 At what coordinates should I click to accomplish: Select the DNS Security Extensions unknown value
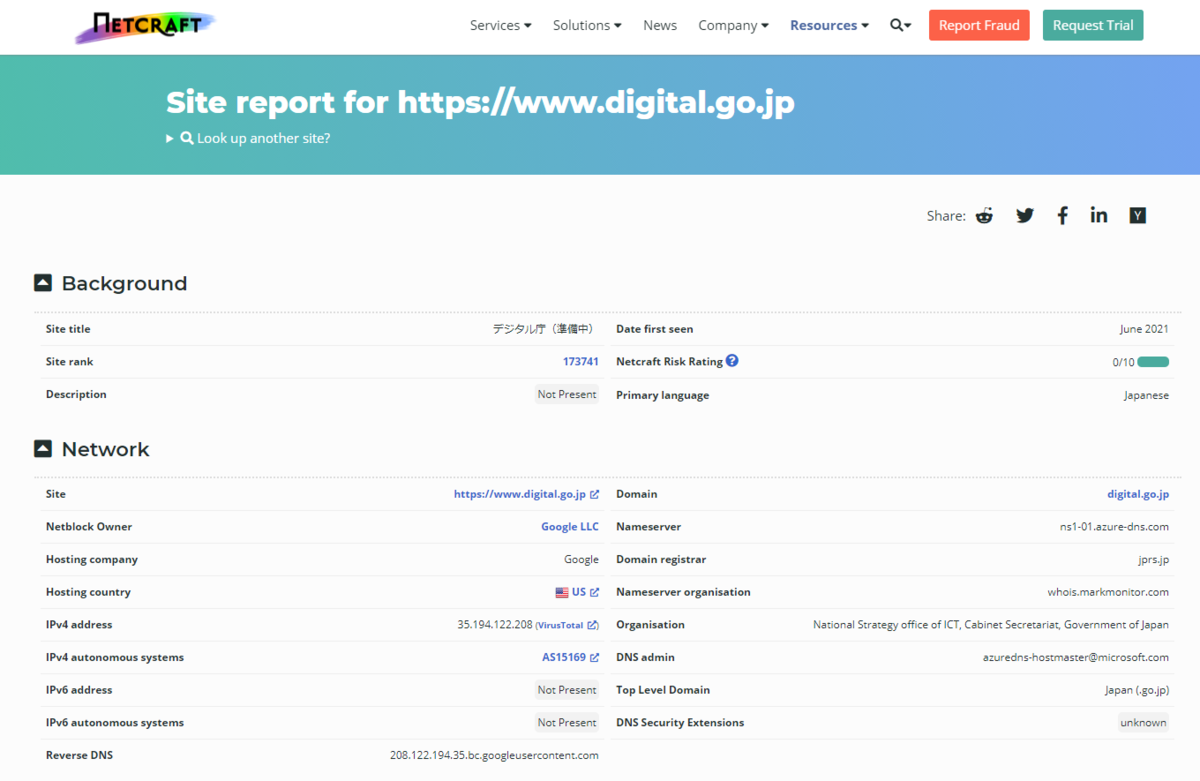(1143, 722)
